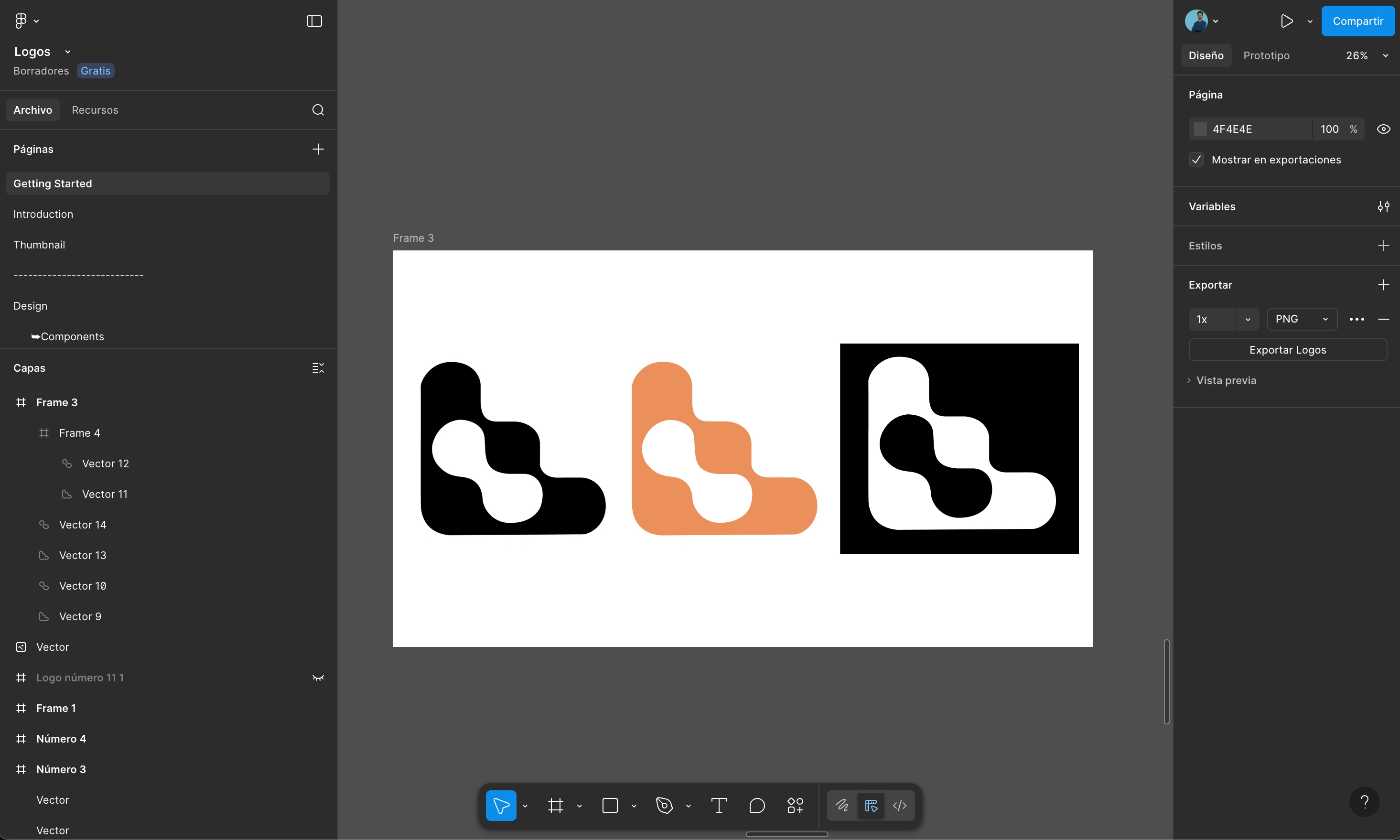
Task: Select the Frame tool
Action: (x=556, y=806)
